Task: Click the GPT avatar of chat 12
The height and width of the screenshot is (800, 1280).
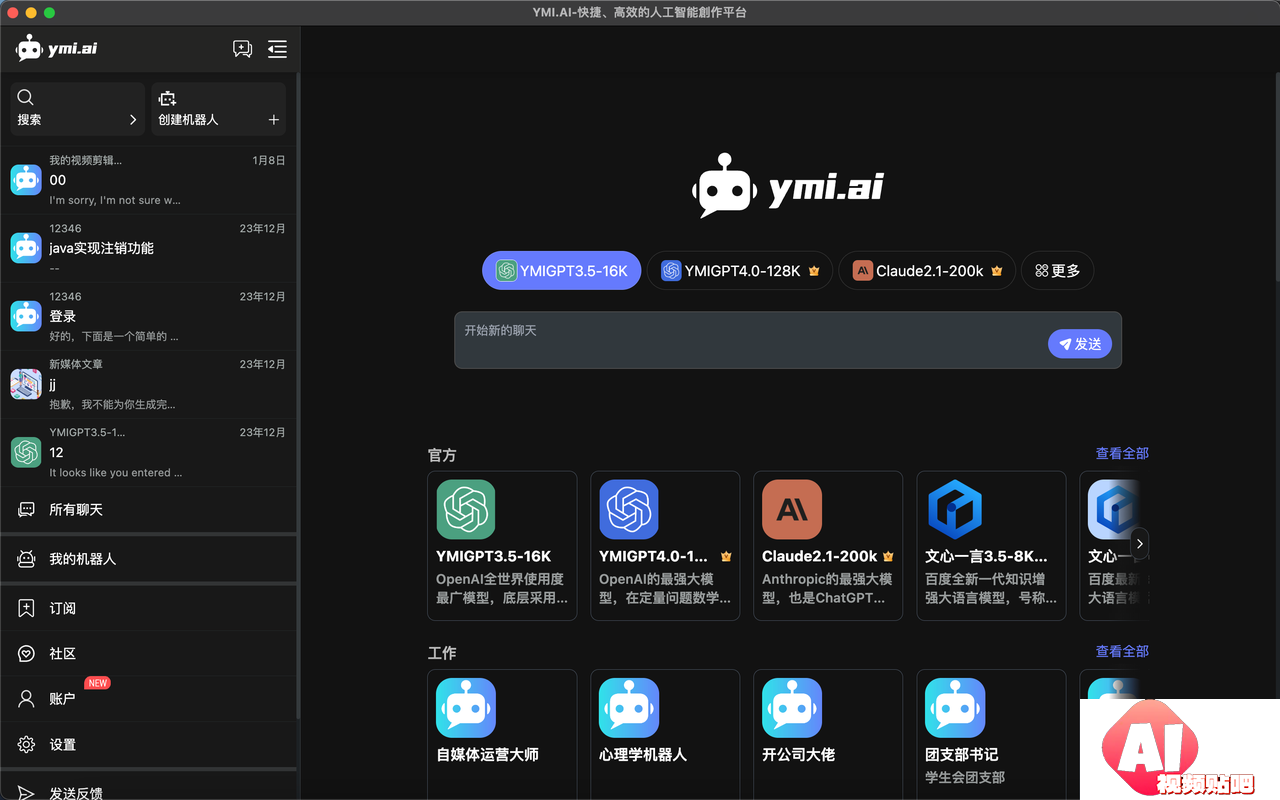Action: point(26,452)
